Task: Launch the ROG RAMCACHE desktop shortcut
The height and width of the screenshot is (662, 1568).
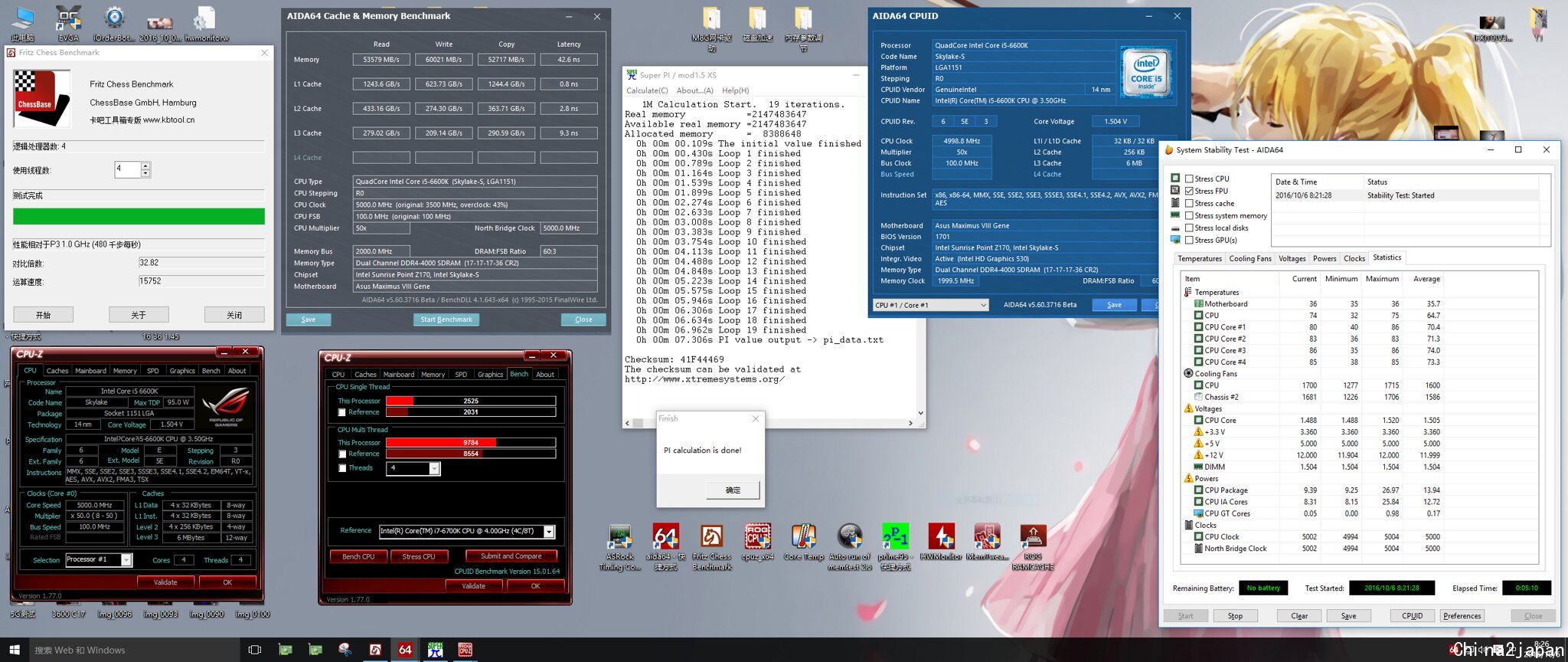Action: (x=1033, y=547)
